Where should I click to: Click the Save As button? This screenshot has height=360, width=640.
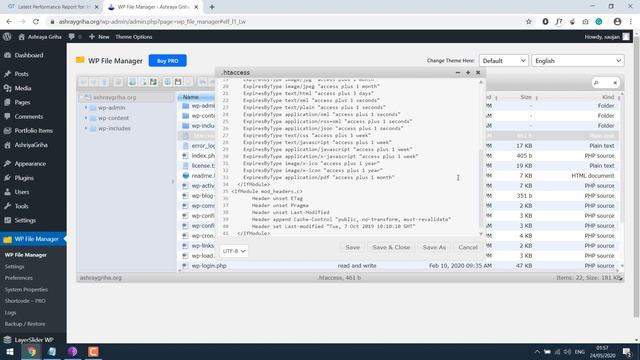click(x=434, y=247)
